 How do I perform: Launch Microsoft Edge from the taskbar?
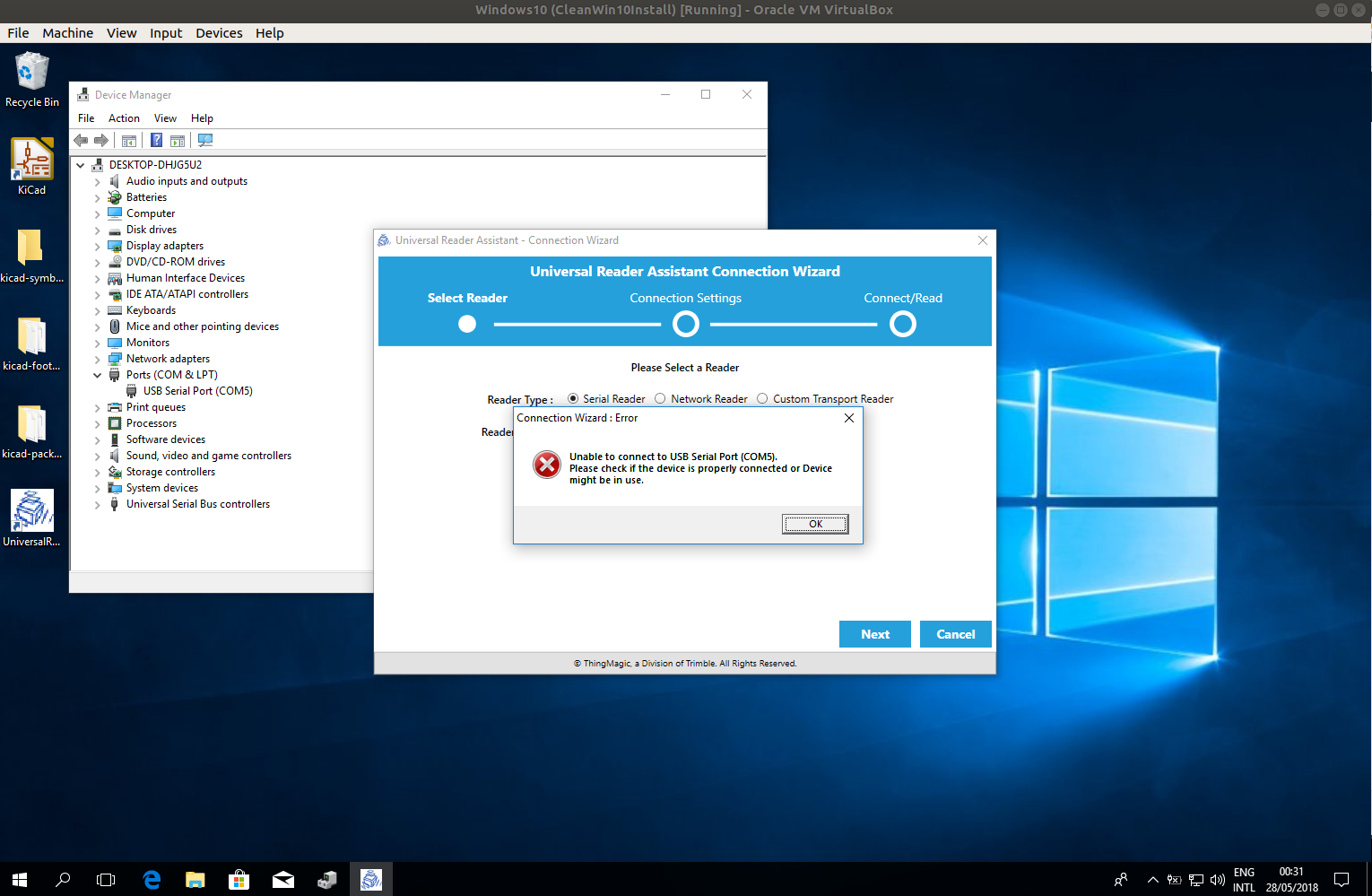(x=152, y=880)
